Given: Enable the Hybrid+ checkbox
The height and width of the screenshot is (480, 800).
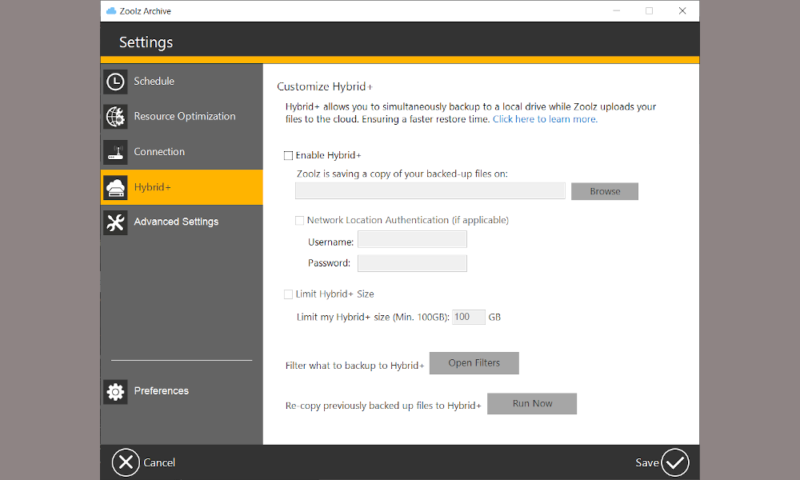Looking at the screenshot, I should 288,156.
